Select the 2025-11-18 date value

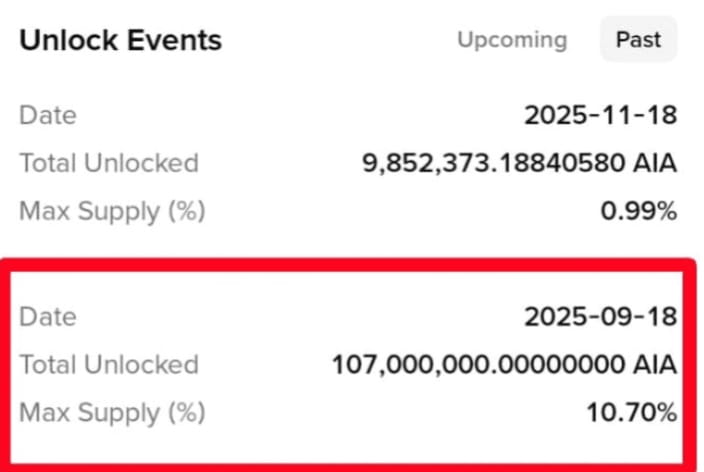coord(601,115)
